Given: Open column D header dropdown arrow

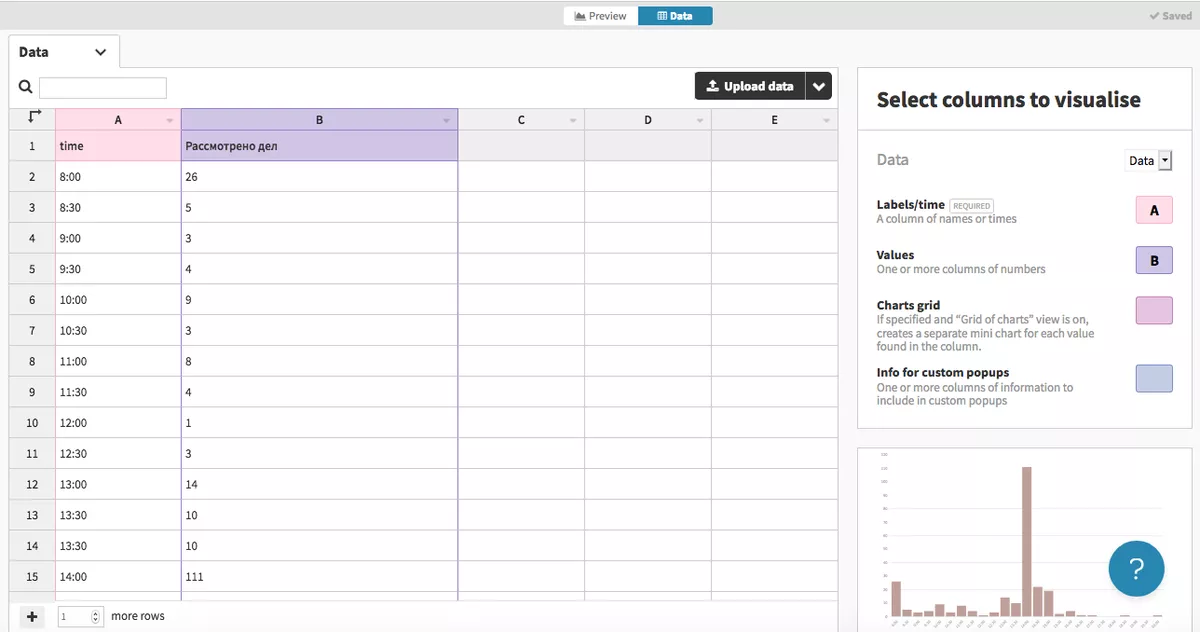Looking at the screenshot, I should pyautogui.click(x=700, y=121).
